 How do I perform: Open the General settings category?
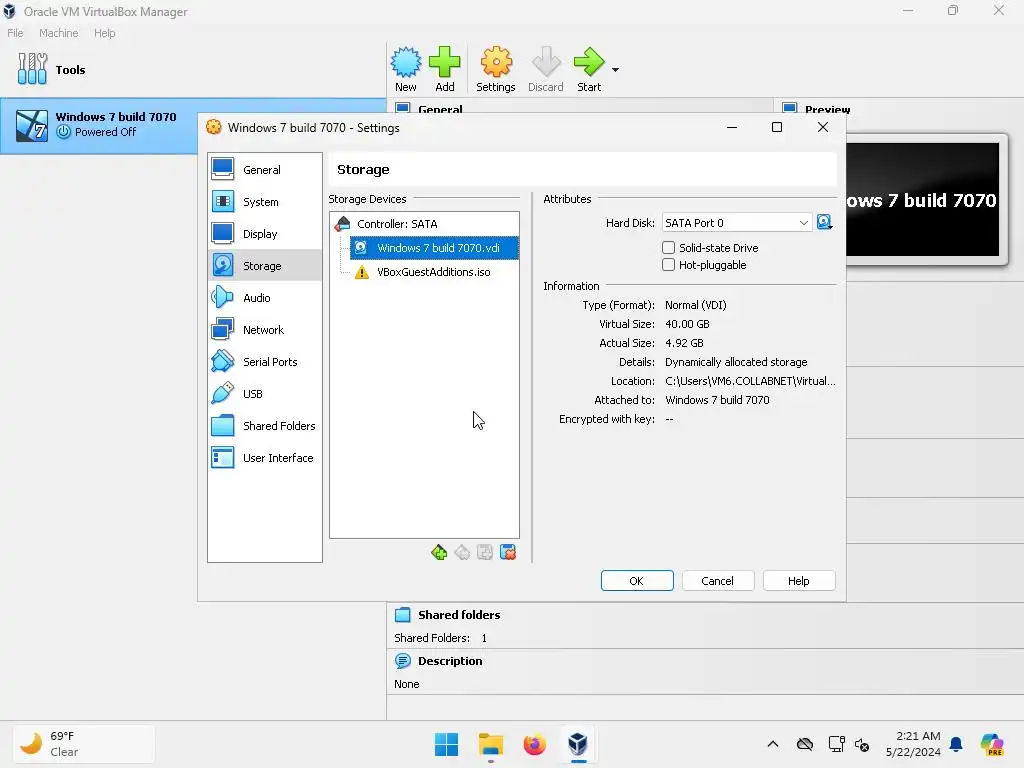coord(264,170)
